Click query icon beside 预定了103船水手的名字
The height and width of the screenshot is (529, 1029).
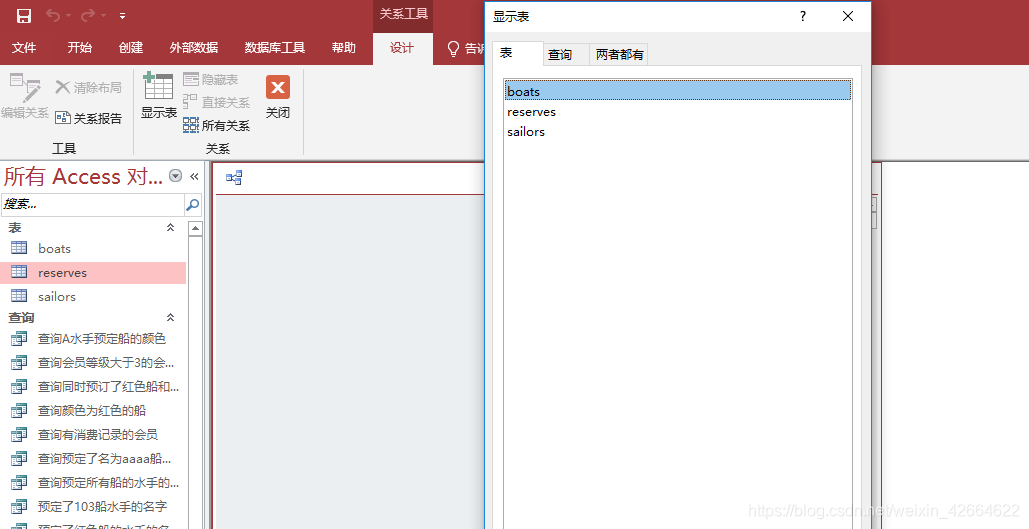19,506
